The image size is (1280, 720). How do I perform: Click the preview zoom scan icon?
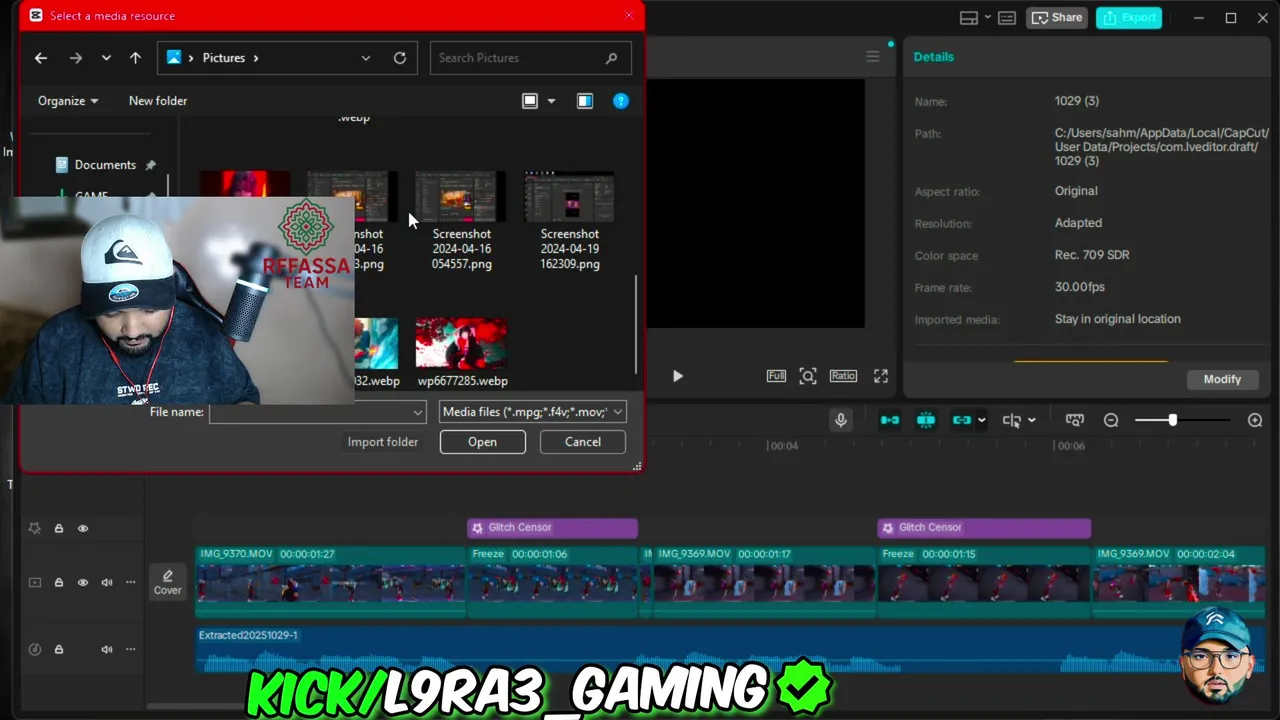tap(808, 376)
